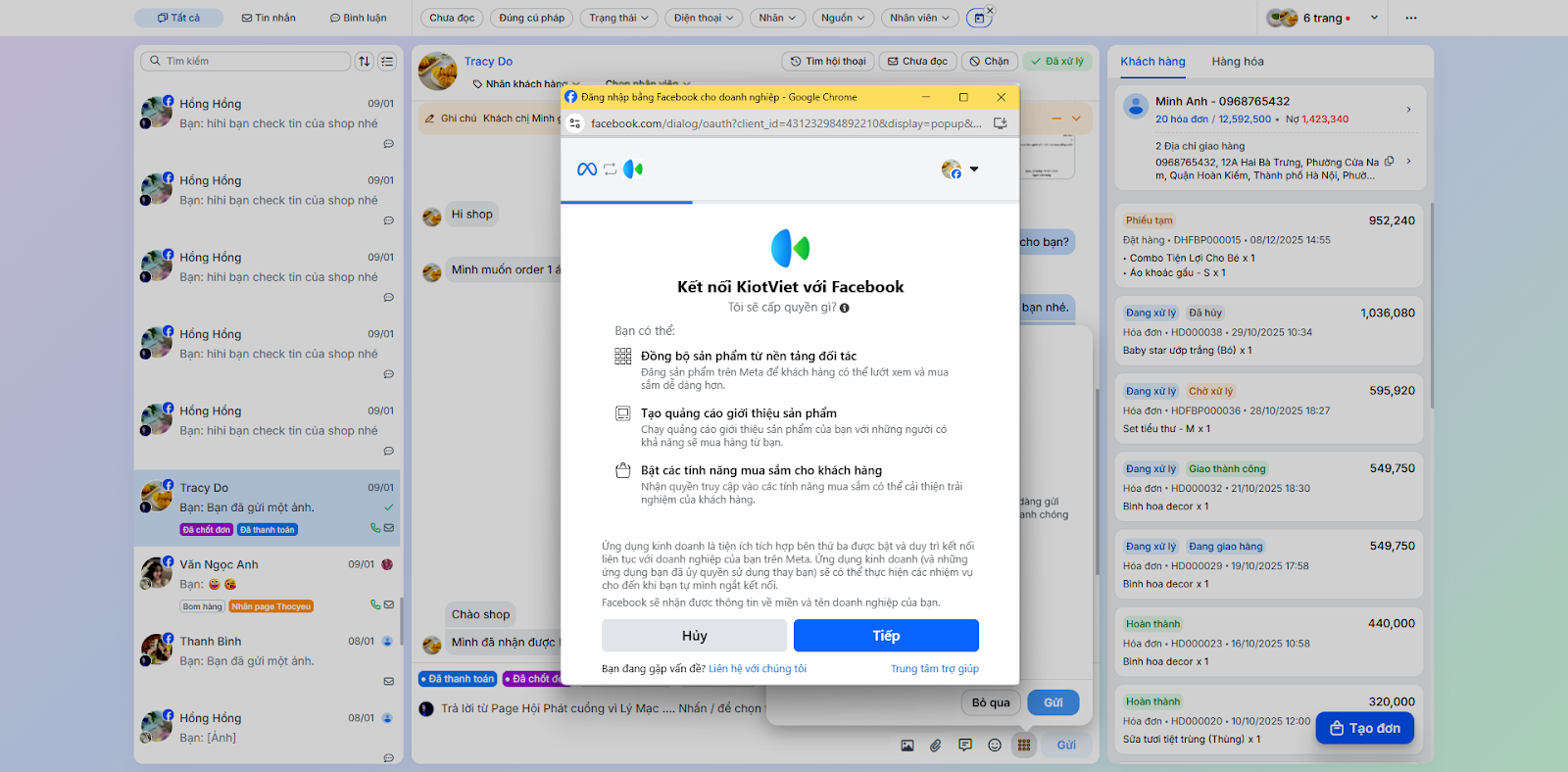Click the Tracy Do chat header avatar
The width and height of the screenshot is (1568, 772).
tap(438, 72)
